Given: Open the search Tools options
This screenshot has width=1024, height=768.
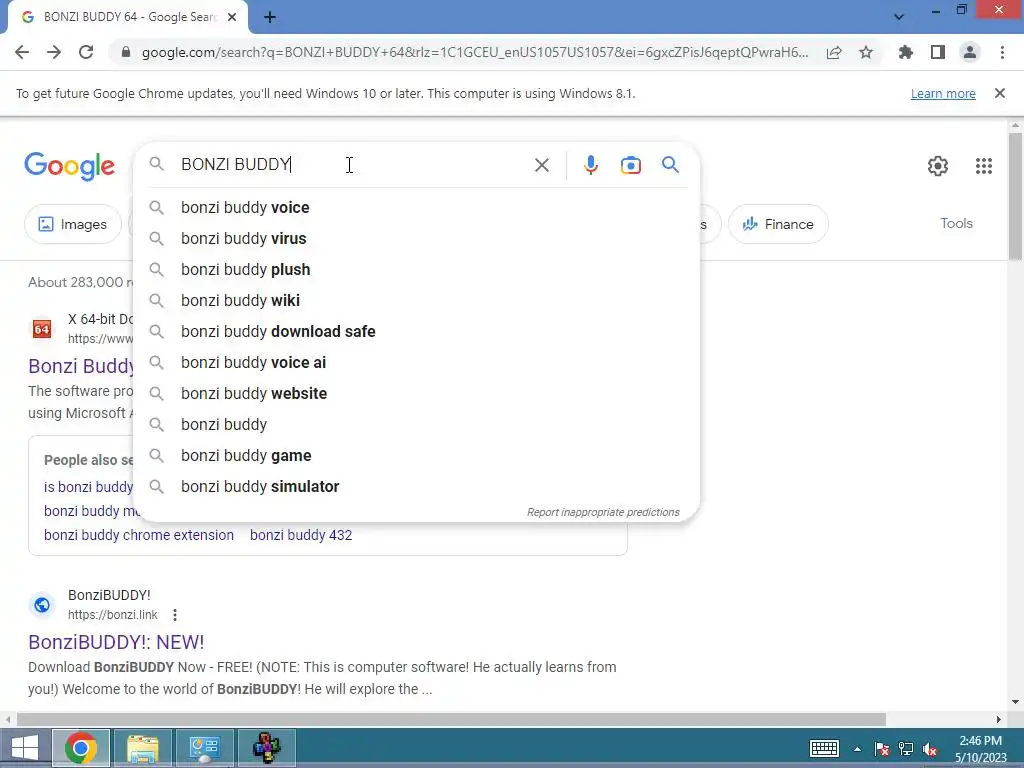Looking at the screenshot, I should pyautogui.click(x=956, y=223).
